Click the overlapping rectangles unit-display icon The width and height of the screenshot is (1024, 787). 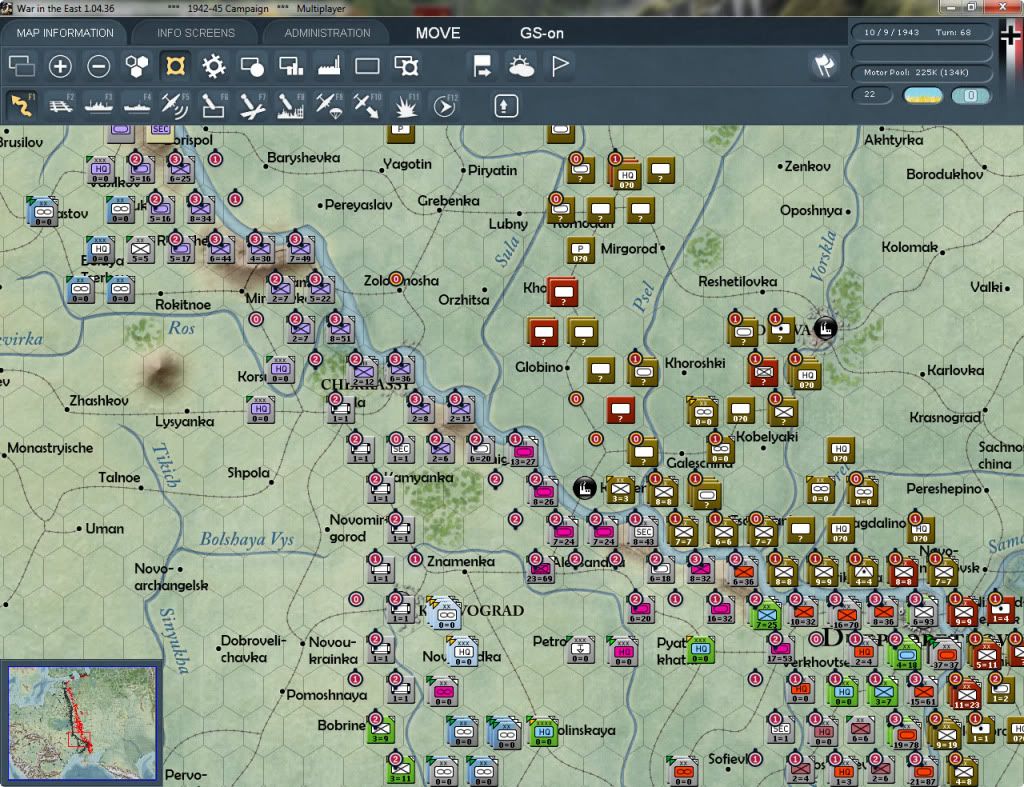click(x=22, y=66)
